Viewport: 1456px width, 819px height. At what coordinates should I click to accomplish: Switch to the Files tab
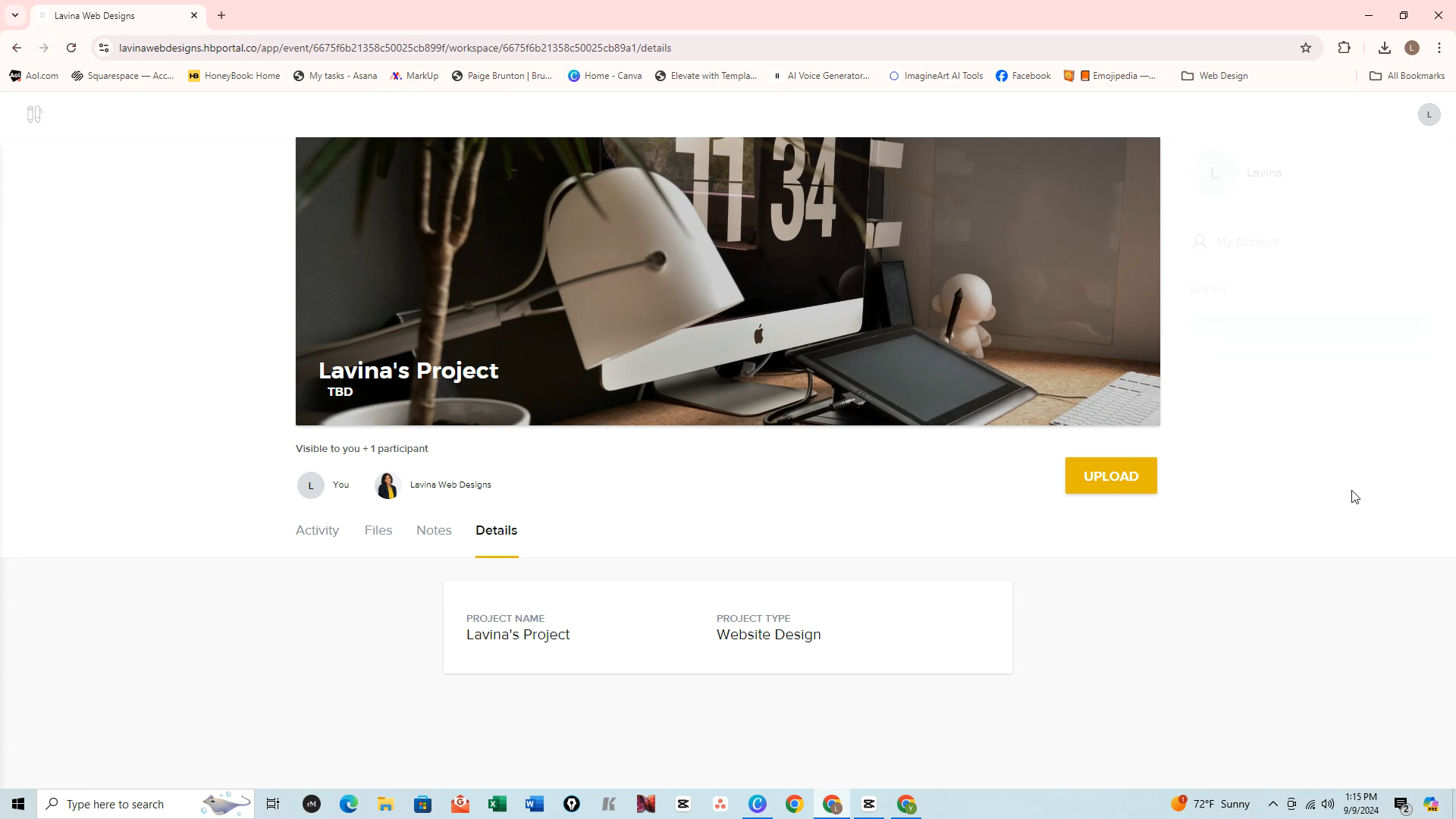point(378,530)
